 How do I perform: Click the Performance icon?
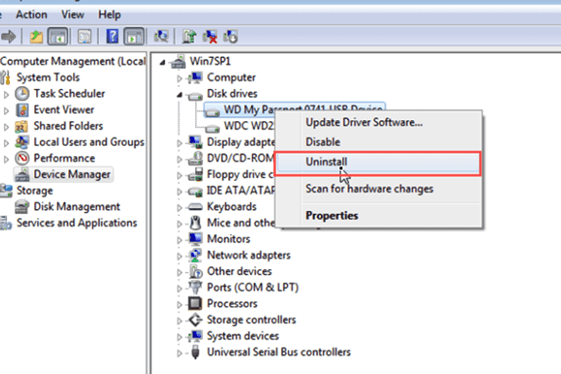click(x=22, y=158)
